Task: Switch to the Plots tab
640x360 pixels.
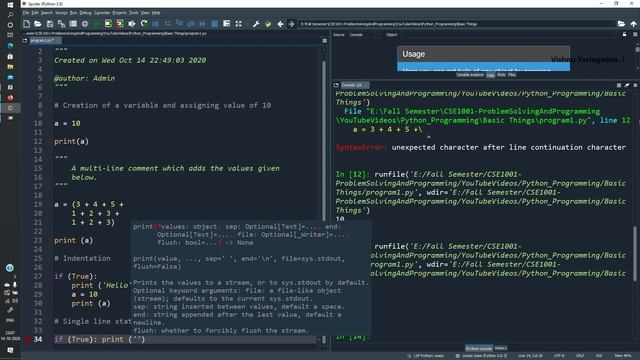Action: (x=501, y=75)
